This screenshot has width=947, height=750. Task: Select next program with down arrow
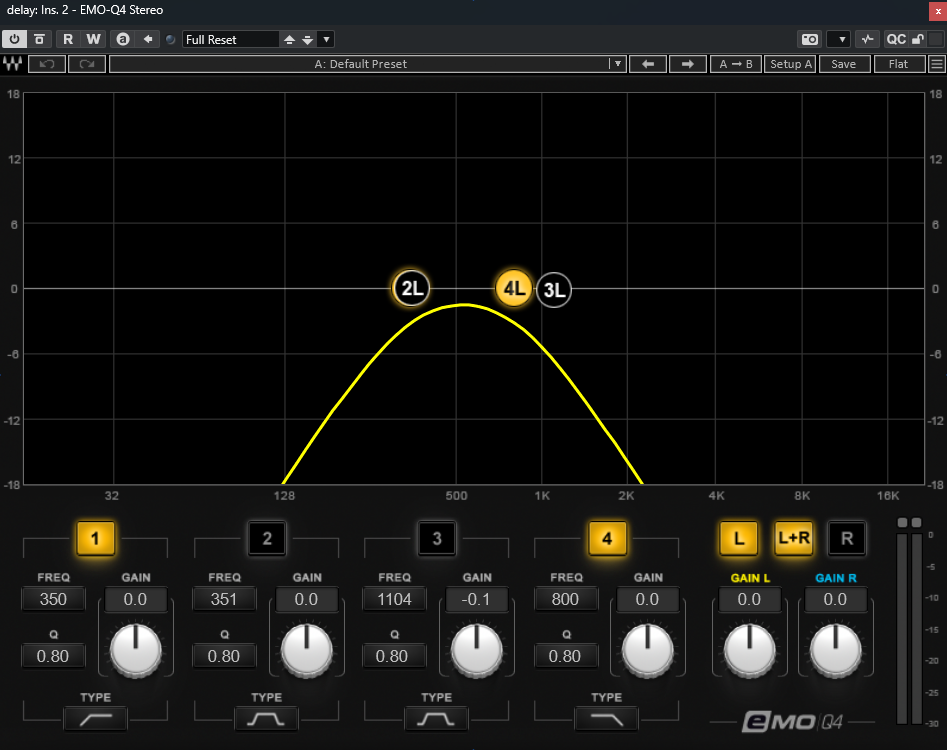[307, 39]
